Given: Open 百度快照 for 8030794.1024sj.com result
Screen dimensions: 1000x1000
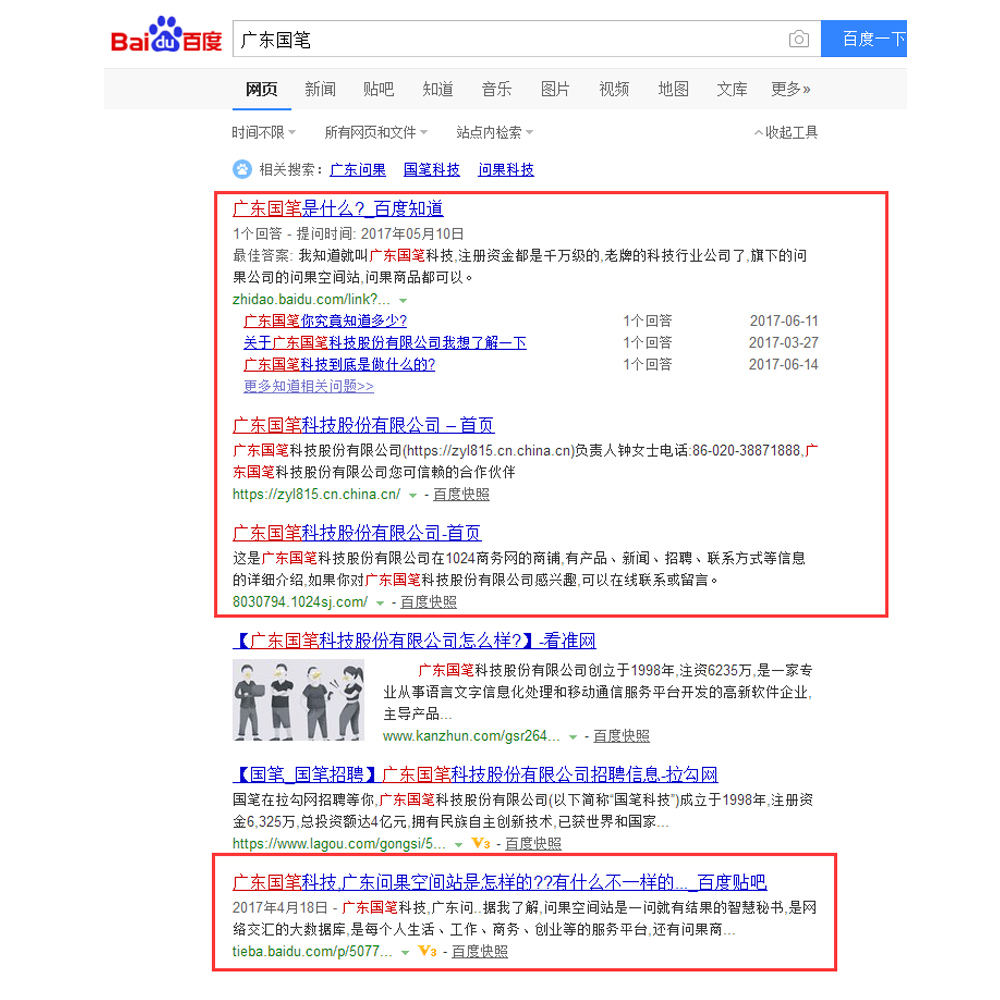Looking at the screenshot, I should coord(428,602).
